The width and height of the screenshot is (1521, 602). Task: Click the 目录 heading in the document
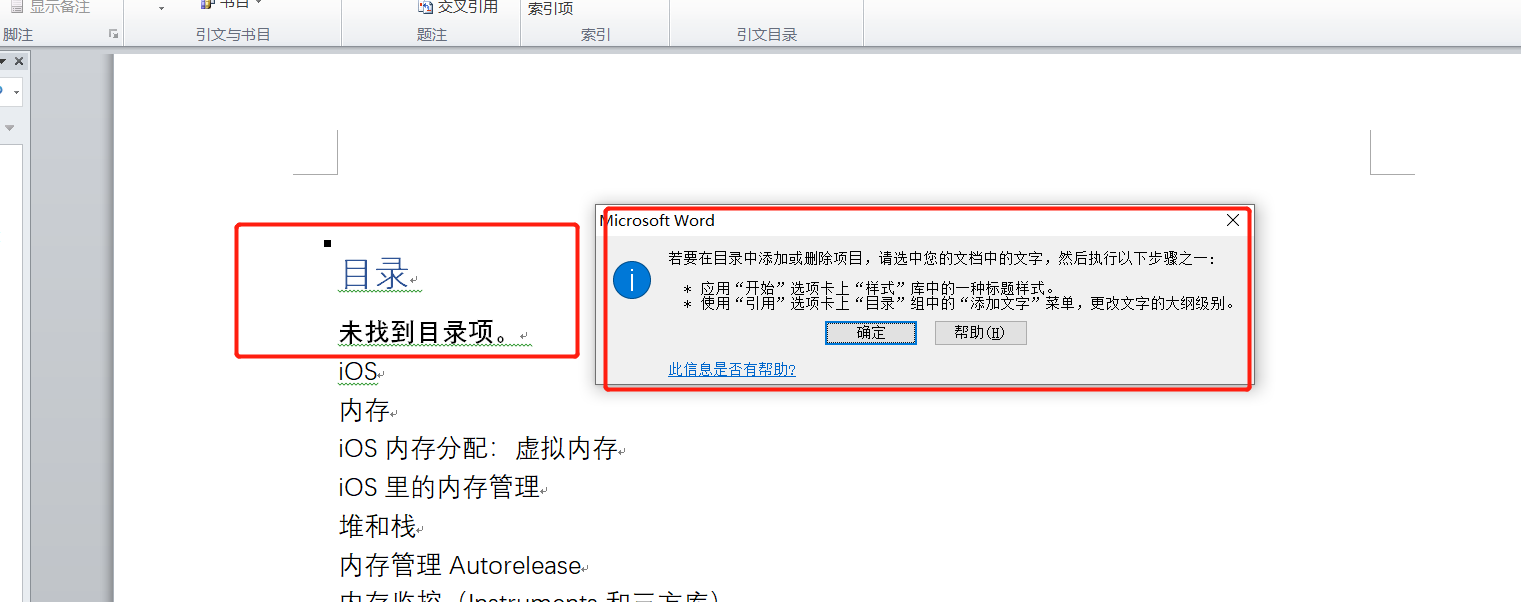click(374, 274)
